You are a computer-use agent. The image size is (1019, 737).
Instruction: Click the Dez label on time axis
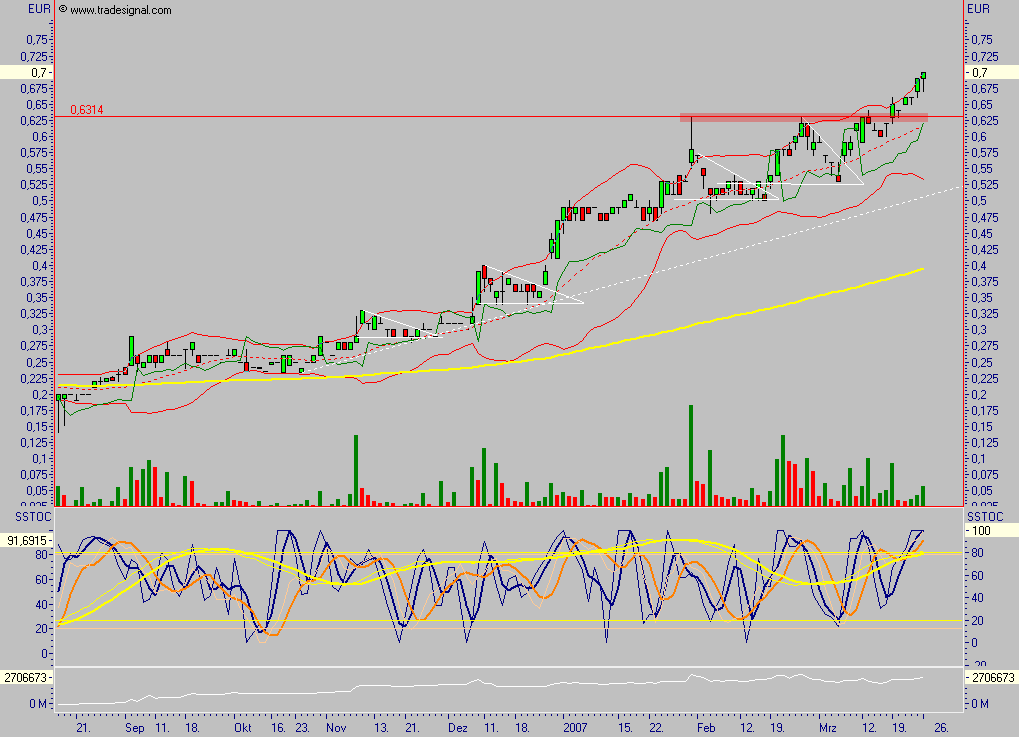point(457,729)
